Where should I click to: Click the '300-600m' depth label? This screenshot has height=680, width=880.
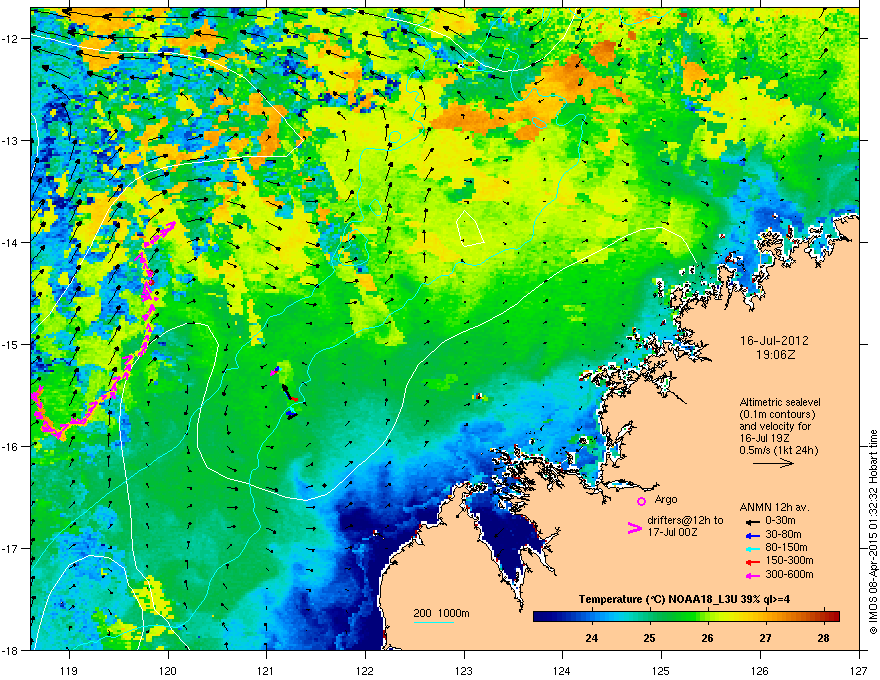click(789, 574)
